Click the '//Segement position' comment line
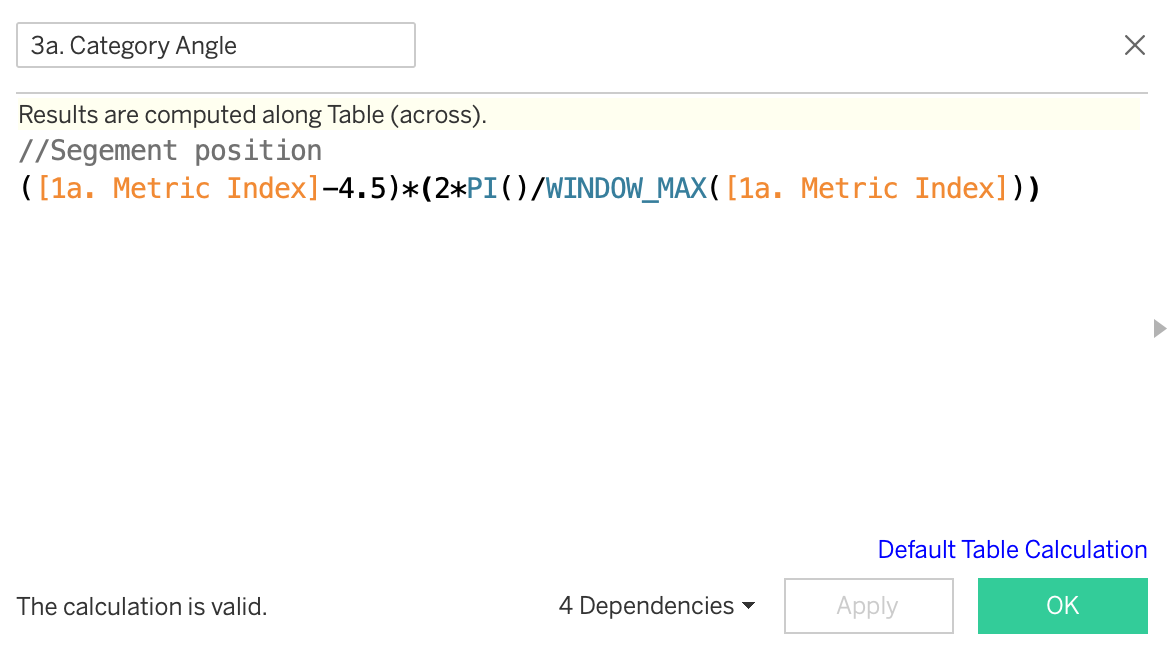The height and width of the screenshot is (654, 1168). coord(170,151)
